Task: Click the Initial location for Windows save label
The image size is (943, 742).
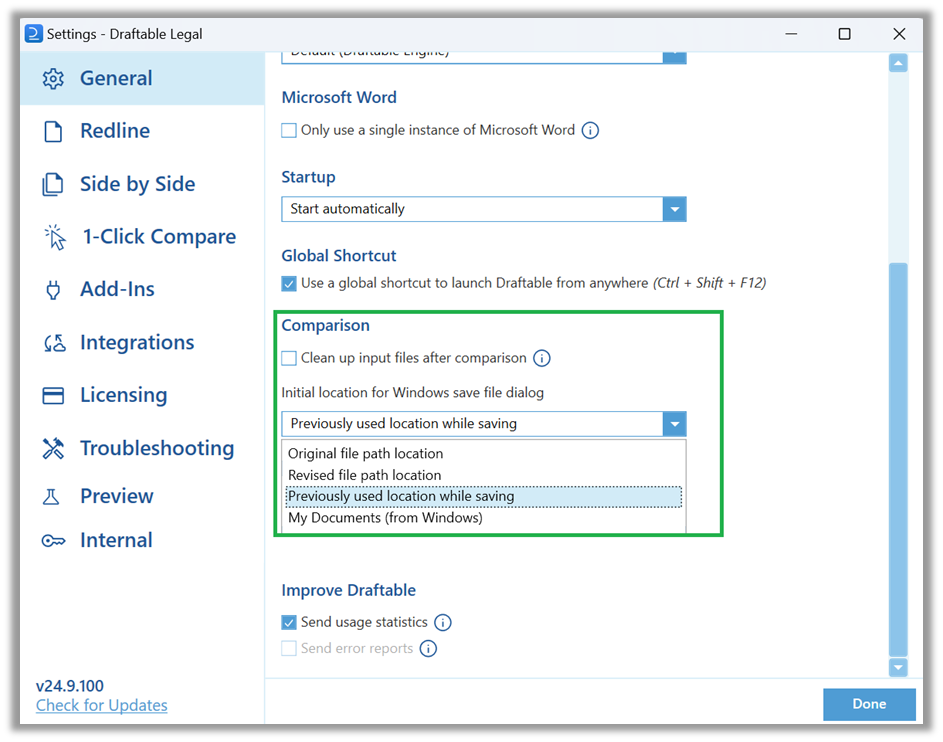Action: pos(413,393)
